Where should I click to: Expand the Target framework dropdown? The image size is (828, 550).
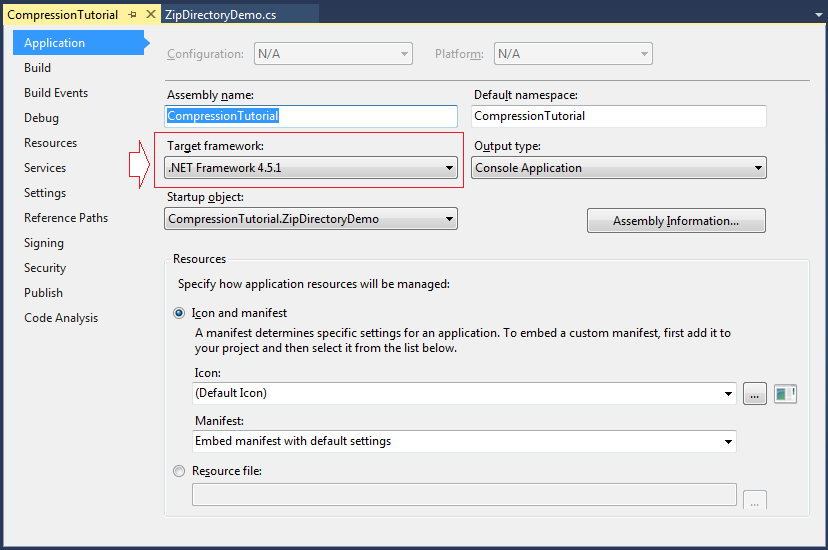point(311,168)
